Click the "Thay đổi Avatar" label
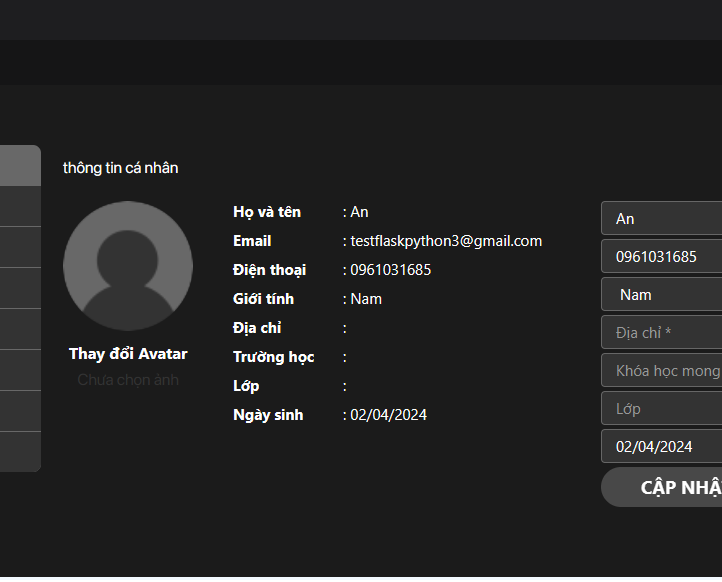 128,354
